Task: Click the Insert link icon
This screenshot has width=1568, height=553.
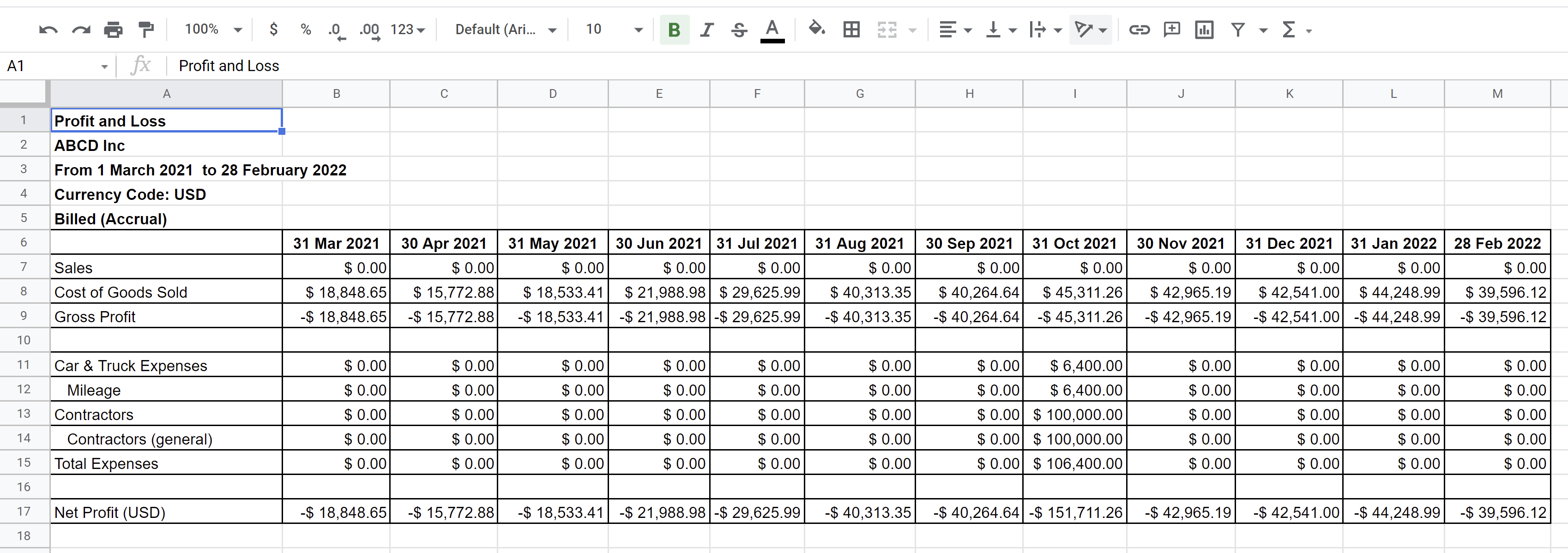Action: point(1139,29)
